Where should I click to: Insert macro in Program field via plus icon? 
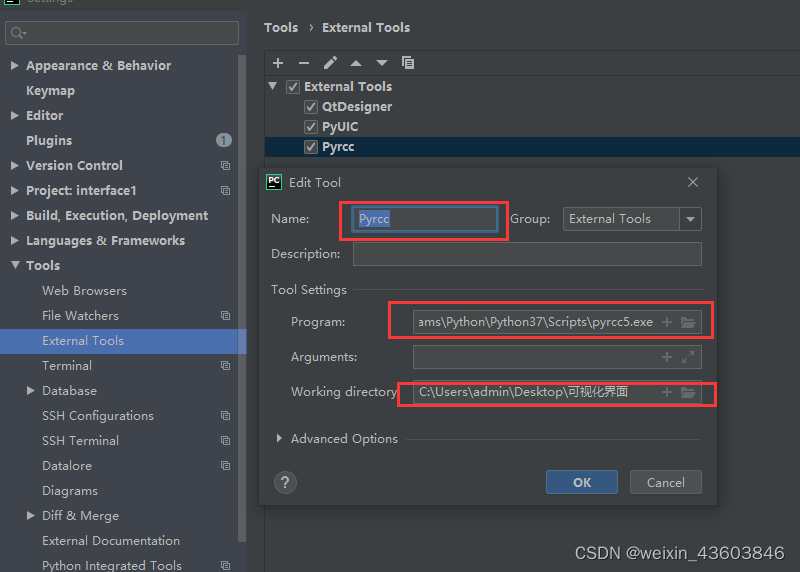coord(666,322)
